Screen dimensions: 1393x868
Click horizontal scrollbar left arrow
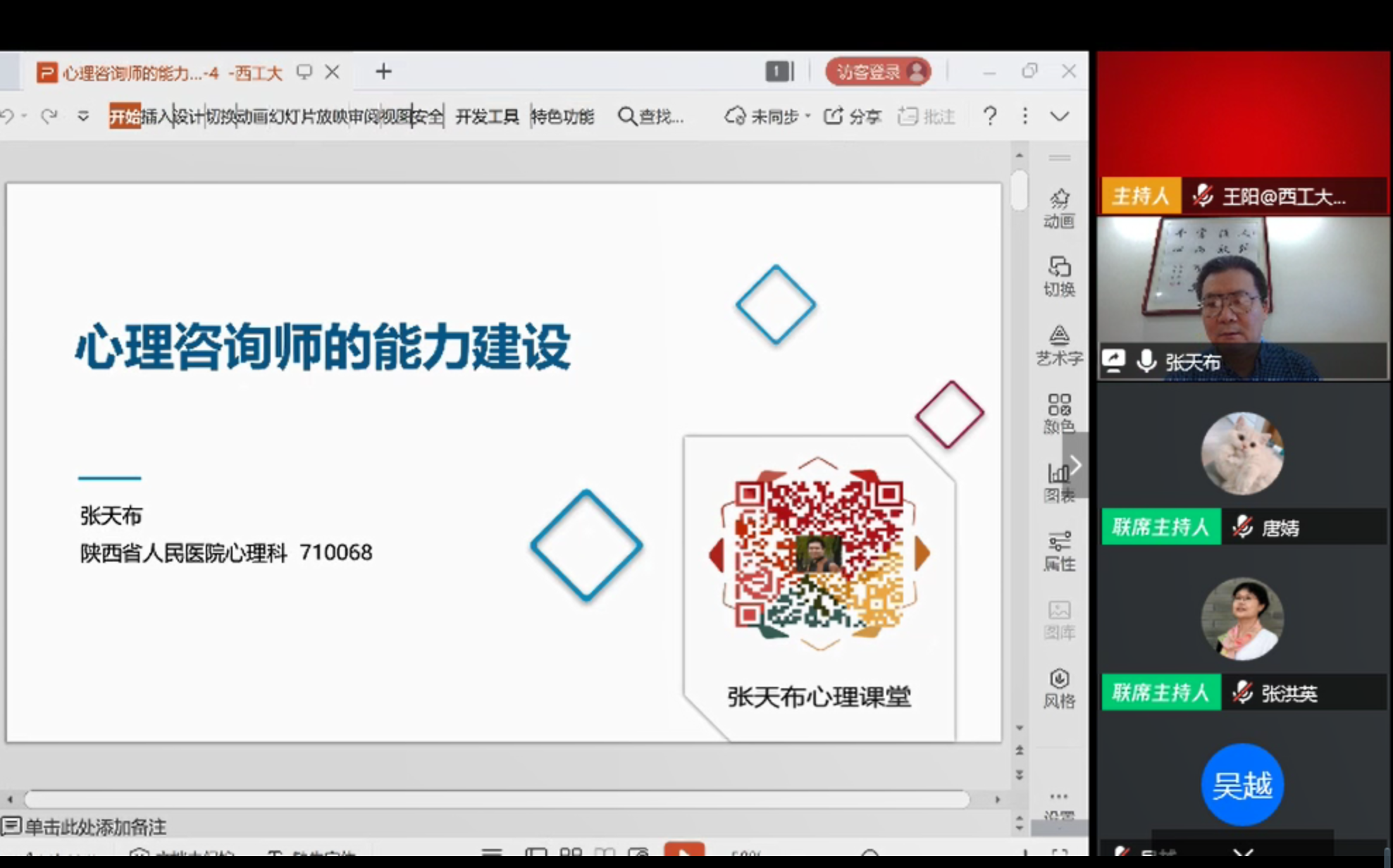[10, 799]
